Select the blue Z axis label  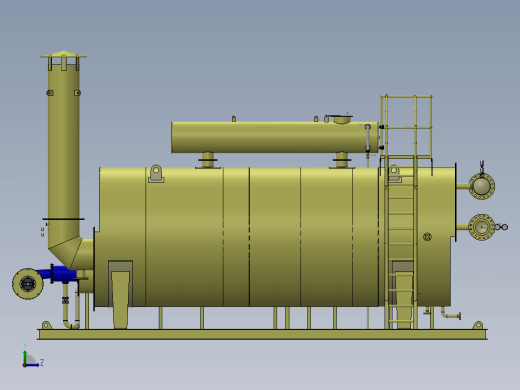click(x=42, y=362)
